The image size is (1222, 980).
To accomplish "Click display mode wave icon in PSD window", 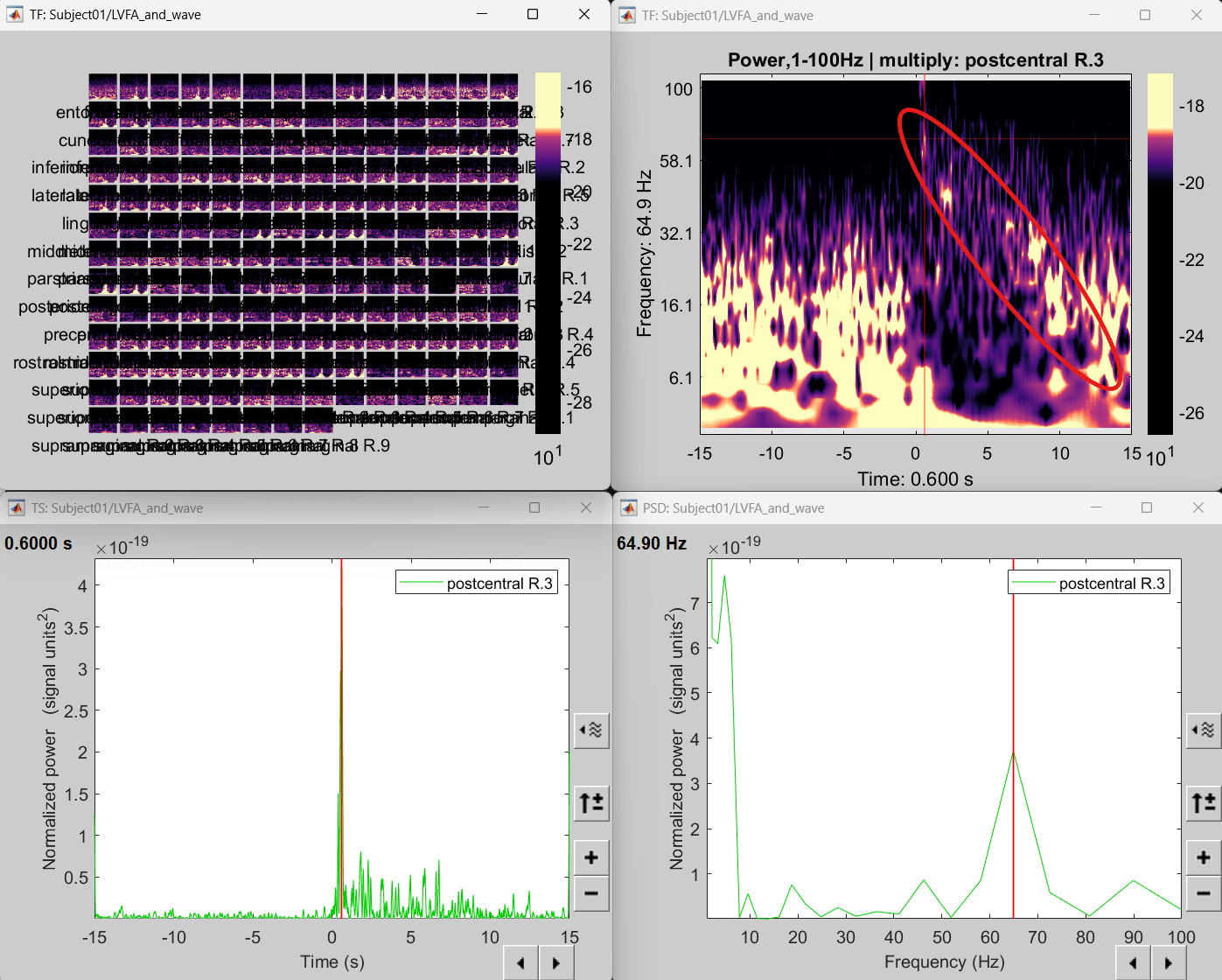I will coord(1204,730).
